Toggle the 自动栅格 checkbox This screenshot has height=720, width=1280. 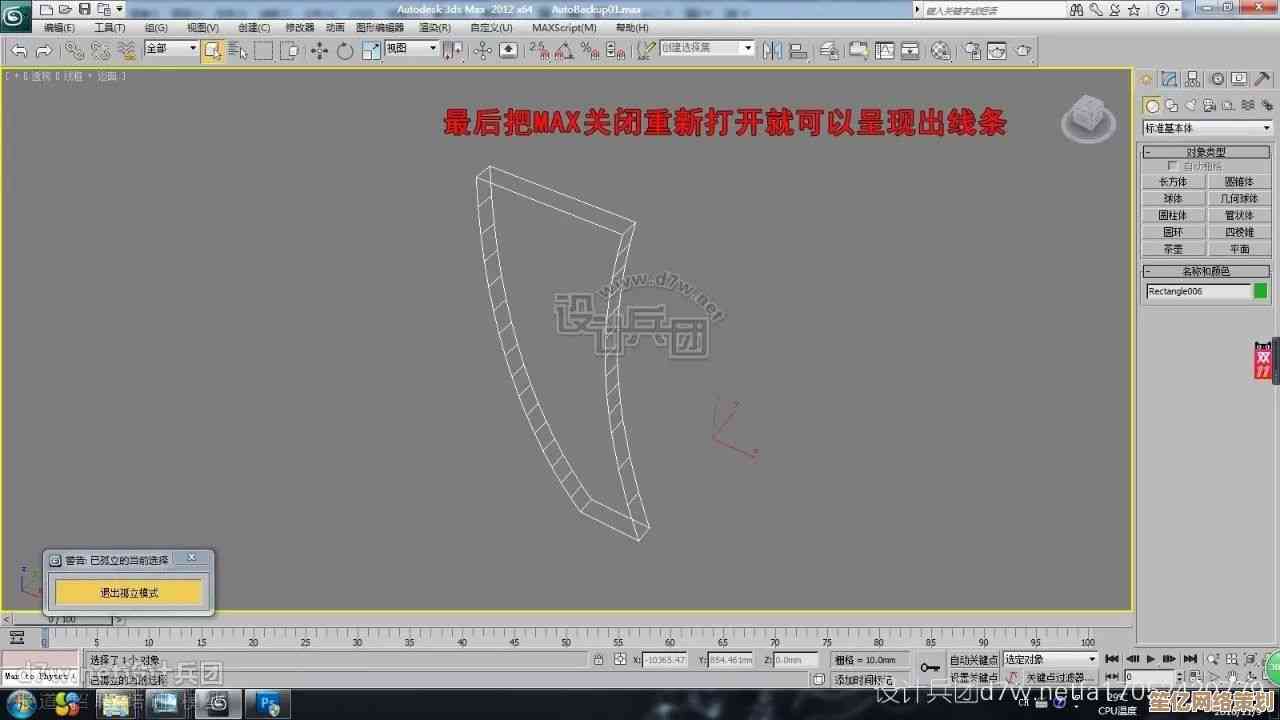coord(1173,166)
